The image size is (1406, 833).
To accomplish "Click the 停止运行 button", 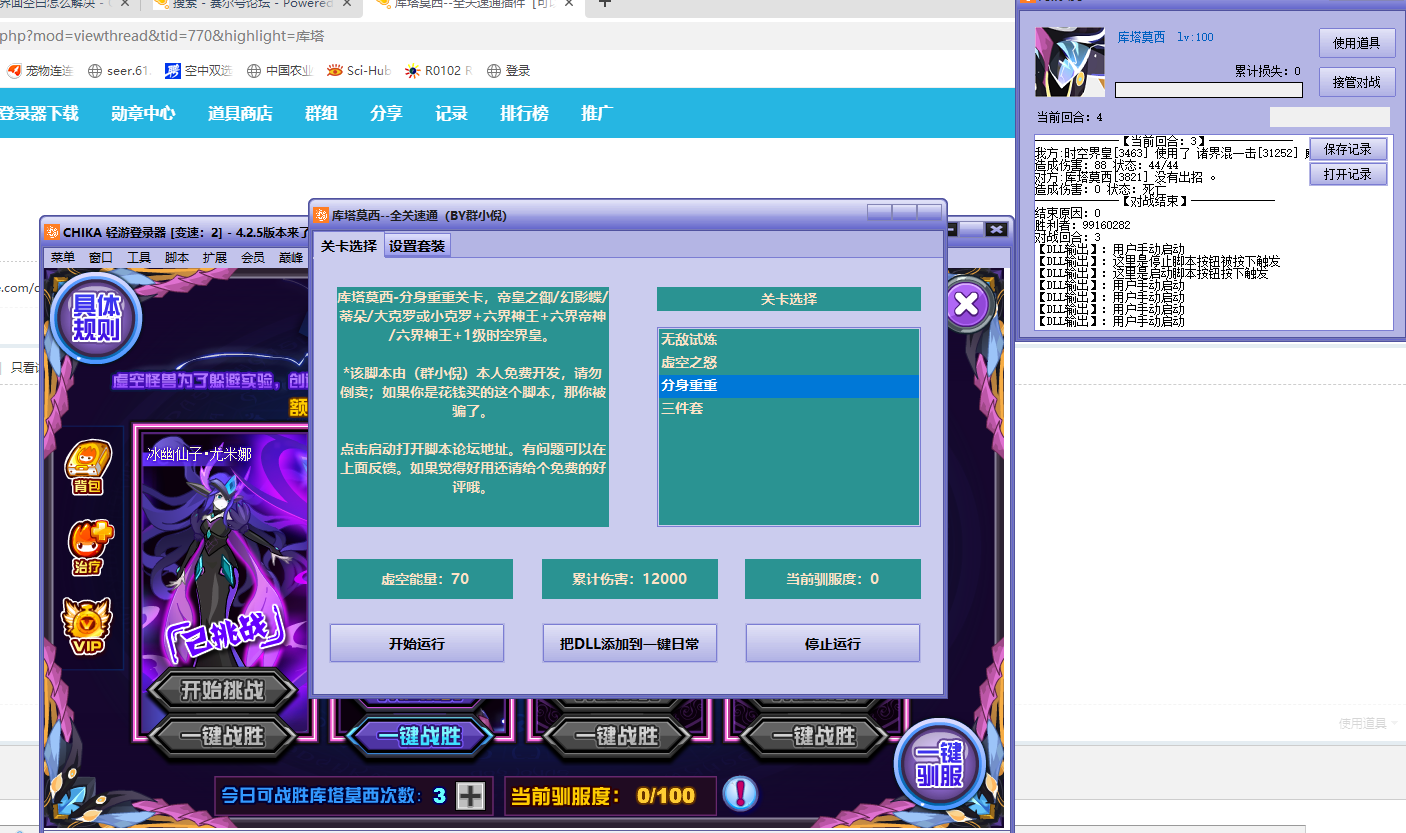I will coord(833,643).
